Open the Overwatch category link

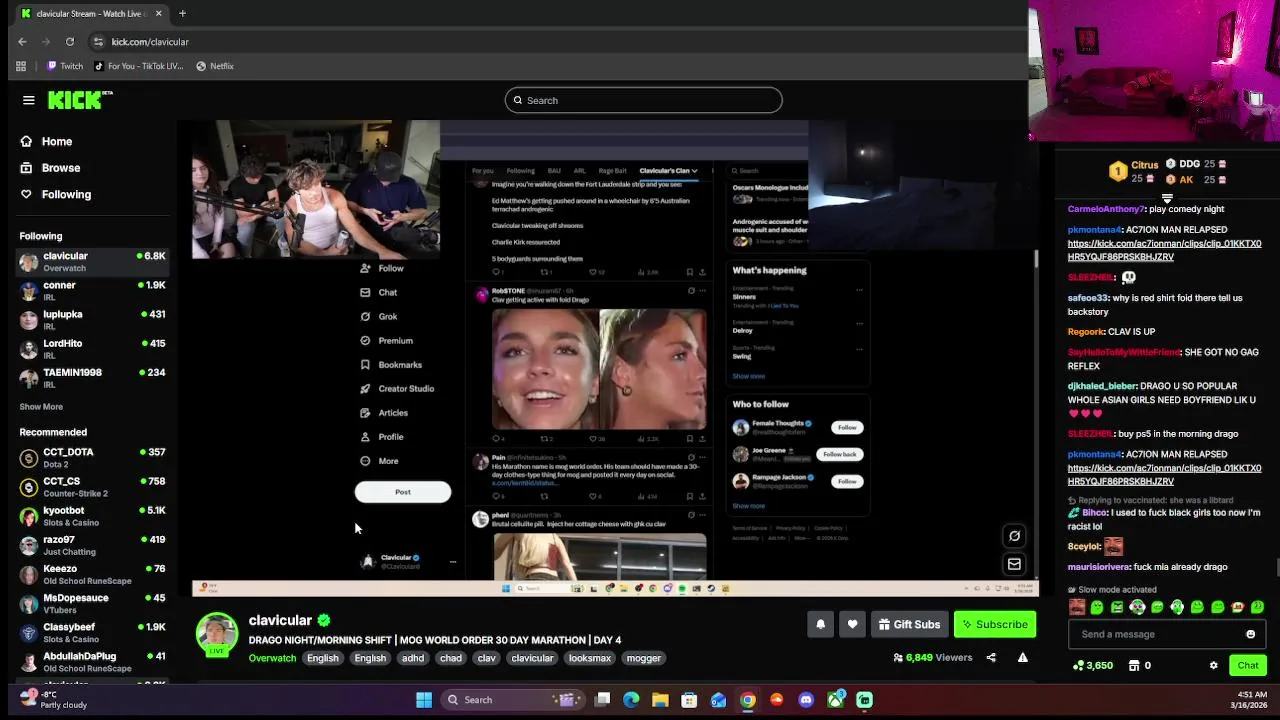point(272,658)
